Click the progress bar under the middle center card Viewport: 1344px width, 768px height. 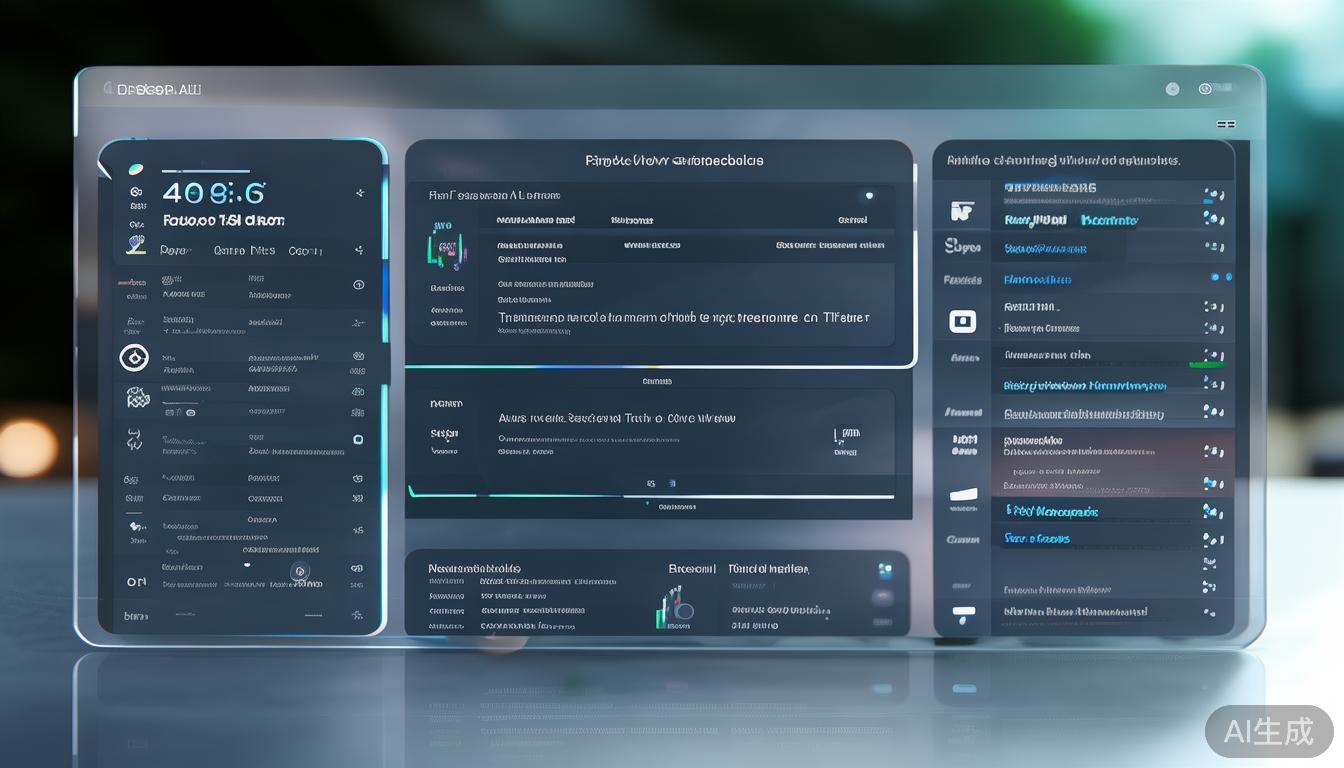point(651,496)
